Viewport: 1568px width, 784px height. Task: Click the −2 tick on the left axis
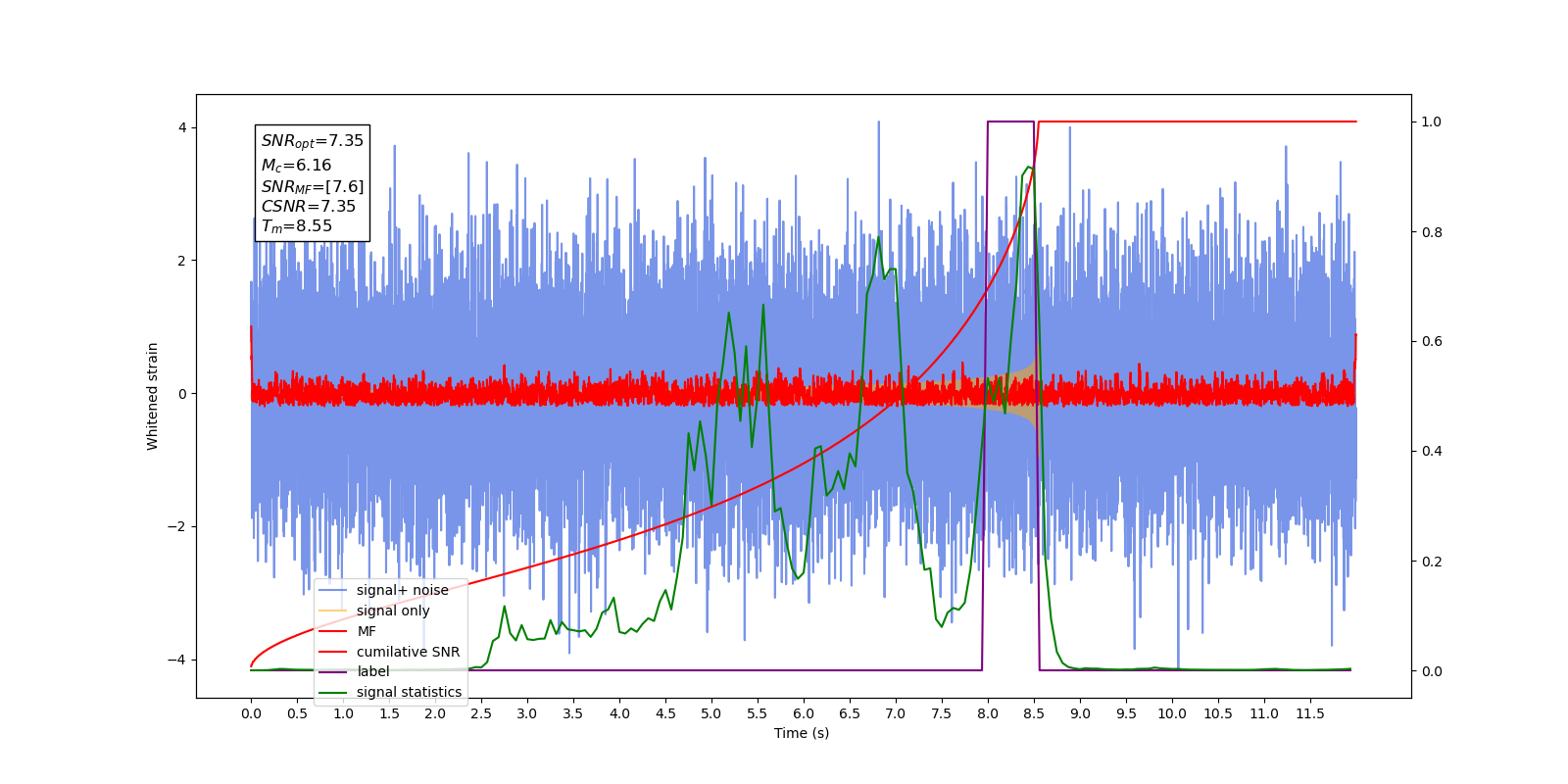coord(176,526)
